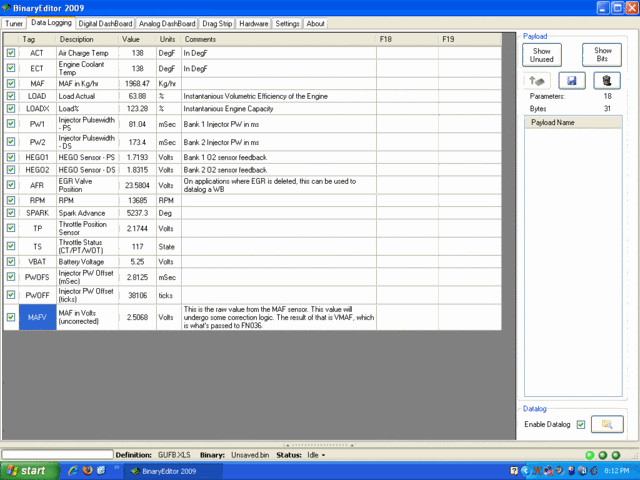Click the Comments column header
Viewport: 640px width, 480px height.
click(279, 39)
